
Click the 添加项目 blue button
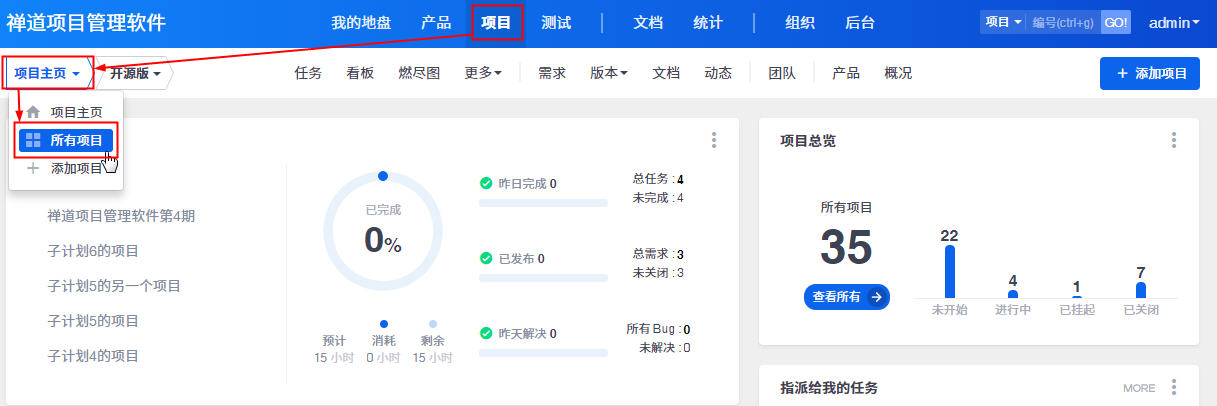click(1150, 73)
